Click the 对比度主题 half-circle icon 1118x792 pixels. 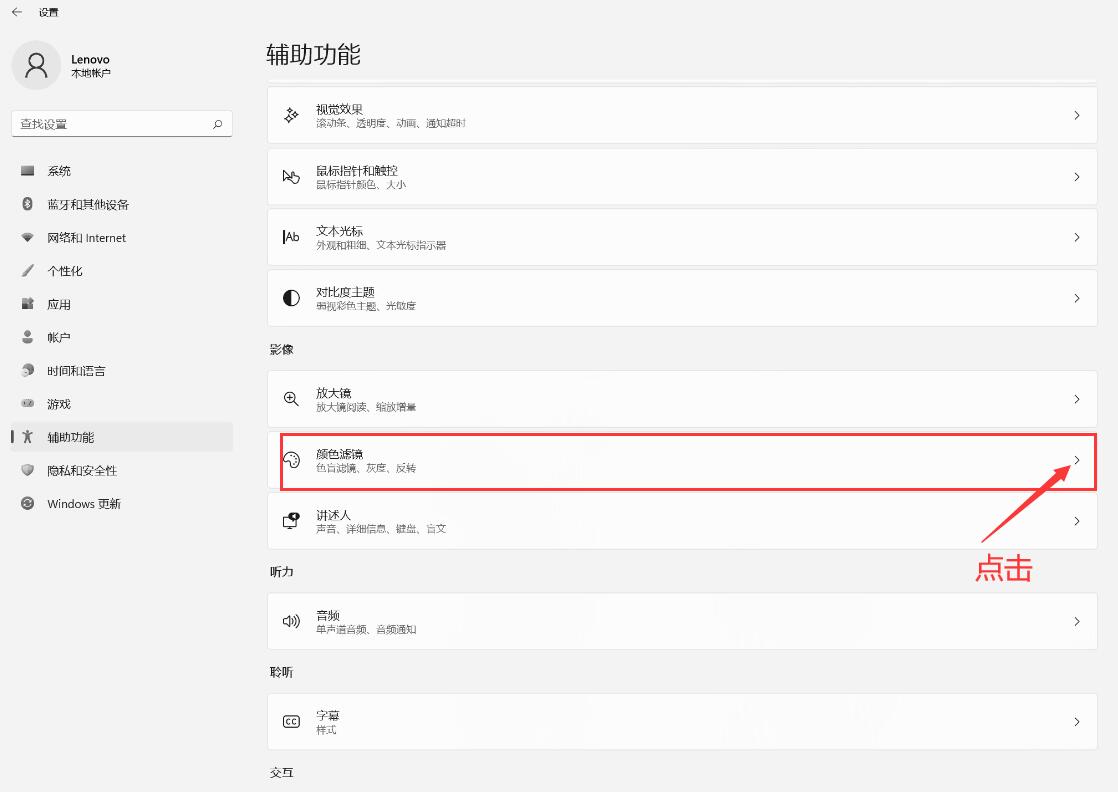(291, 298)
